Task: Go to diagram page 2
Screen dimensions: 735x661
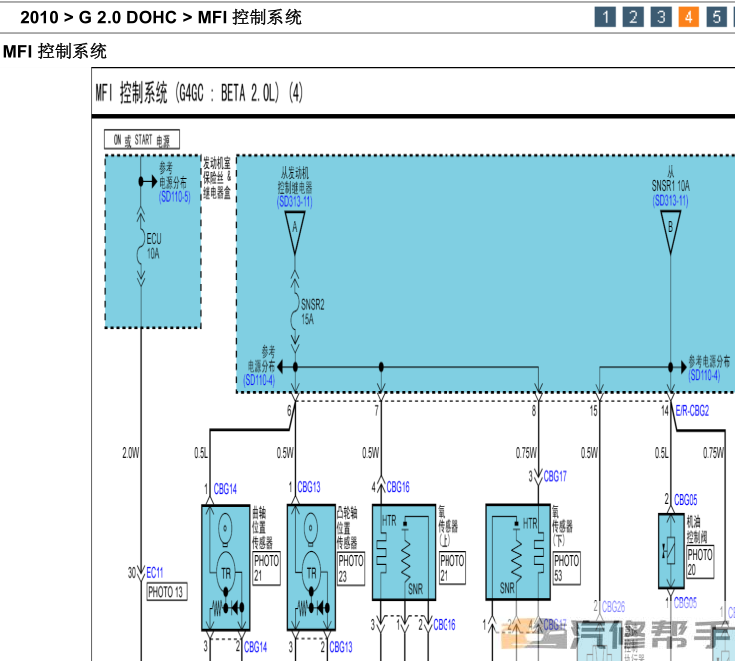Action: (633, 17)
